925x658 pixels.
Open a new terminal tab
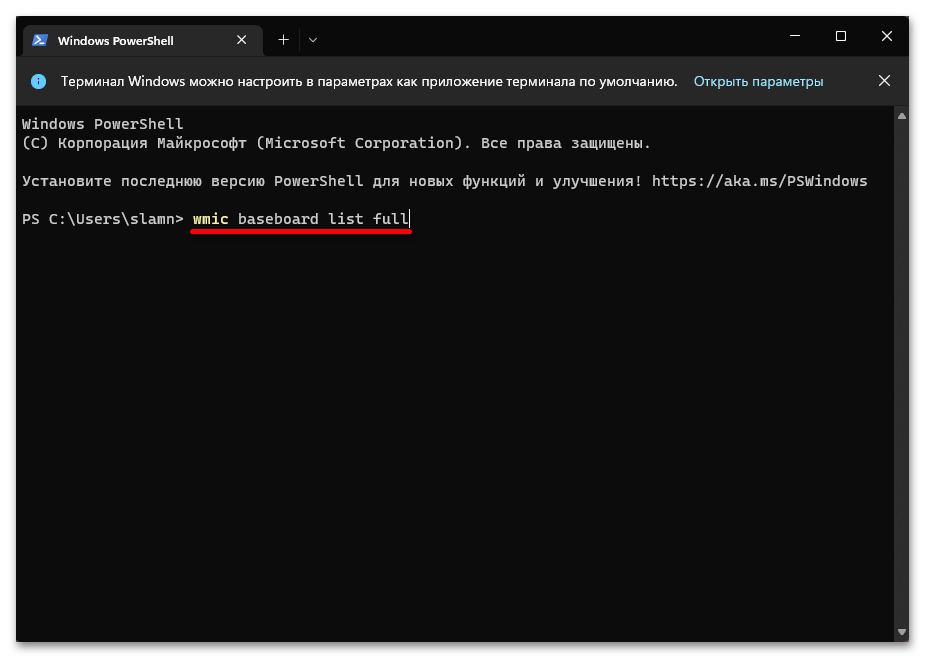(284, 40)
